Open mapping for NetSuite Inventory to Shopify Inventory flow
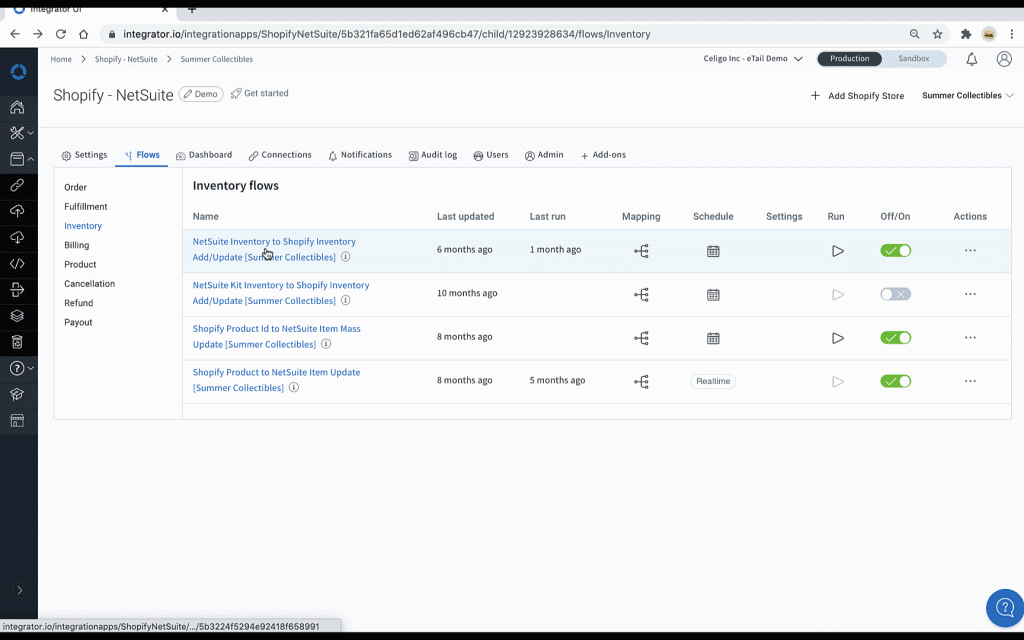1024x640 pixels. click(x=641, y=251)
